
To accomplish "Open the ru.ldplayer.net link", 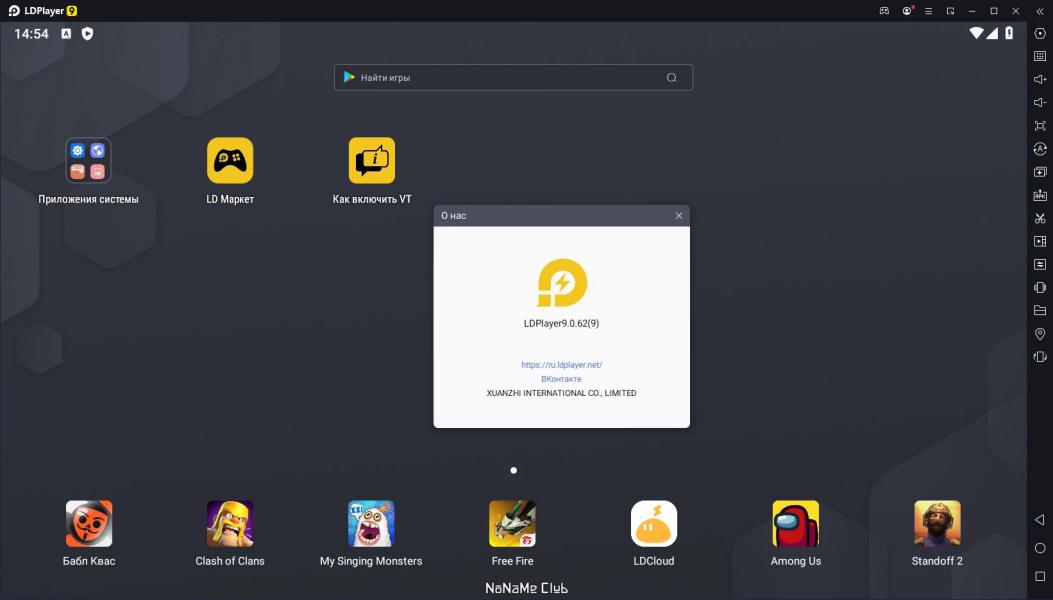I will pos(561,365).
